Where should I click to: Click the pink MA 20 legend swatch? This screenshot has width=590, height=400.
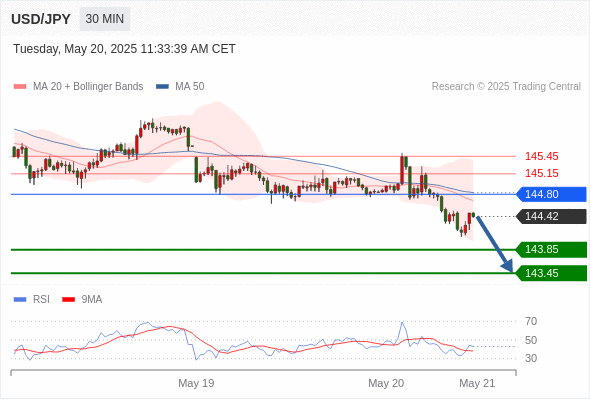click(20, 87)
